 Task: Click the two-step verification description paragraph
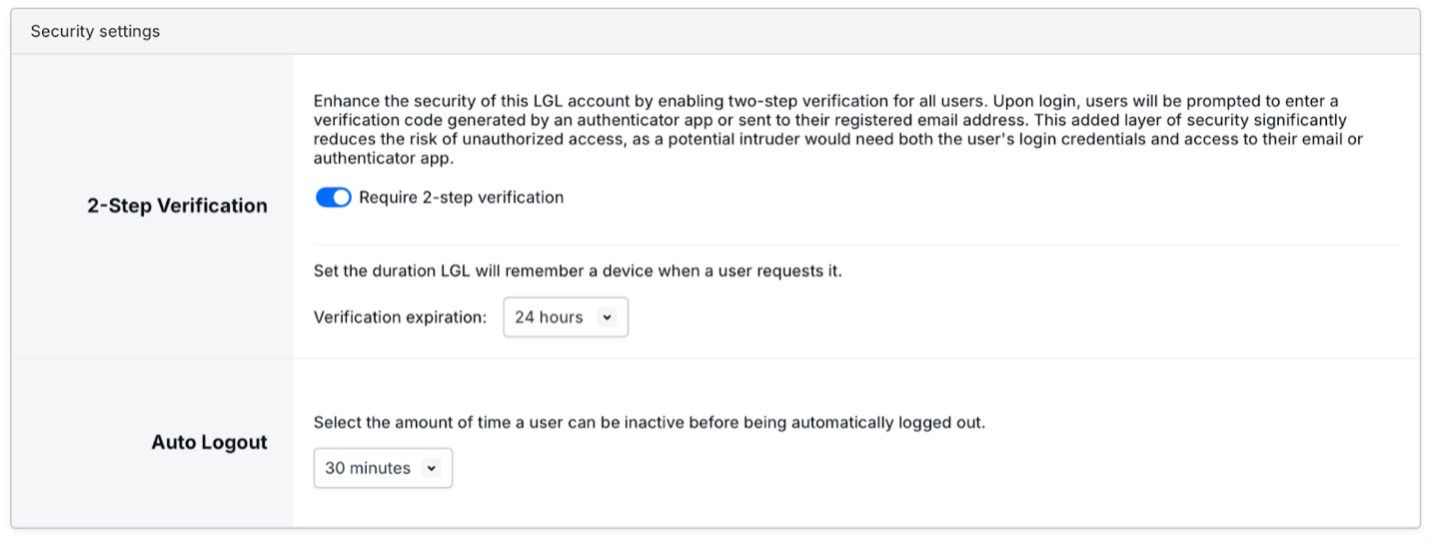(x=838, y=129)
